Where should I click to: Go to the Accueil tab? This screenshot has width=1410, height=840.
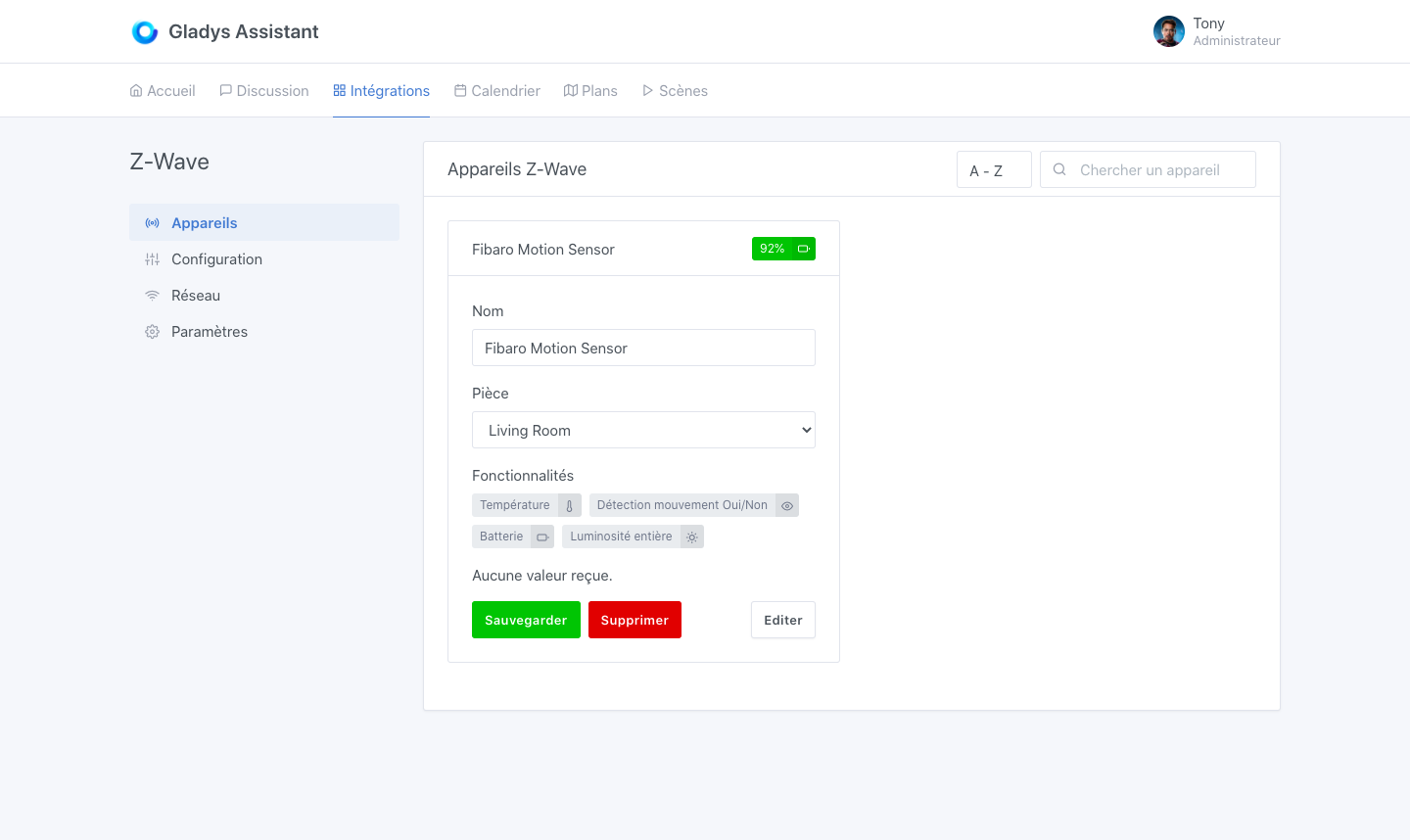[163, 90]
